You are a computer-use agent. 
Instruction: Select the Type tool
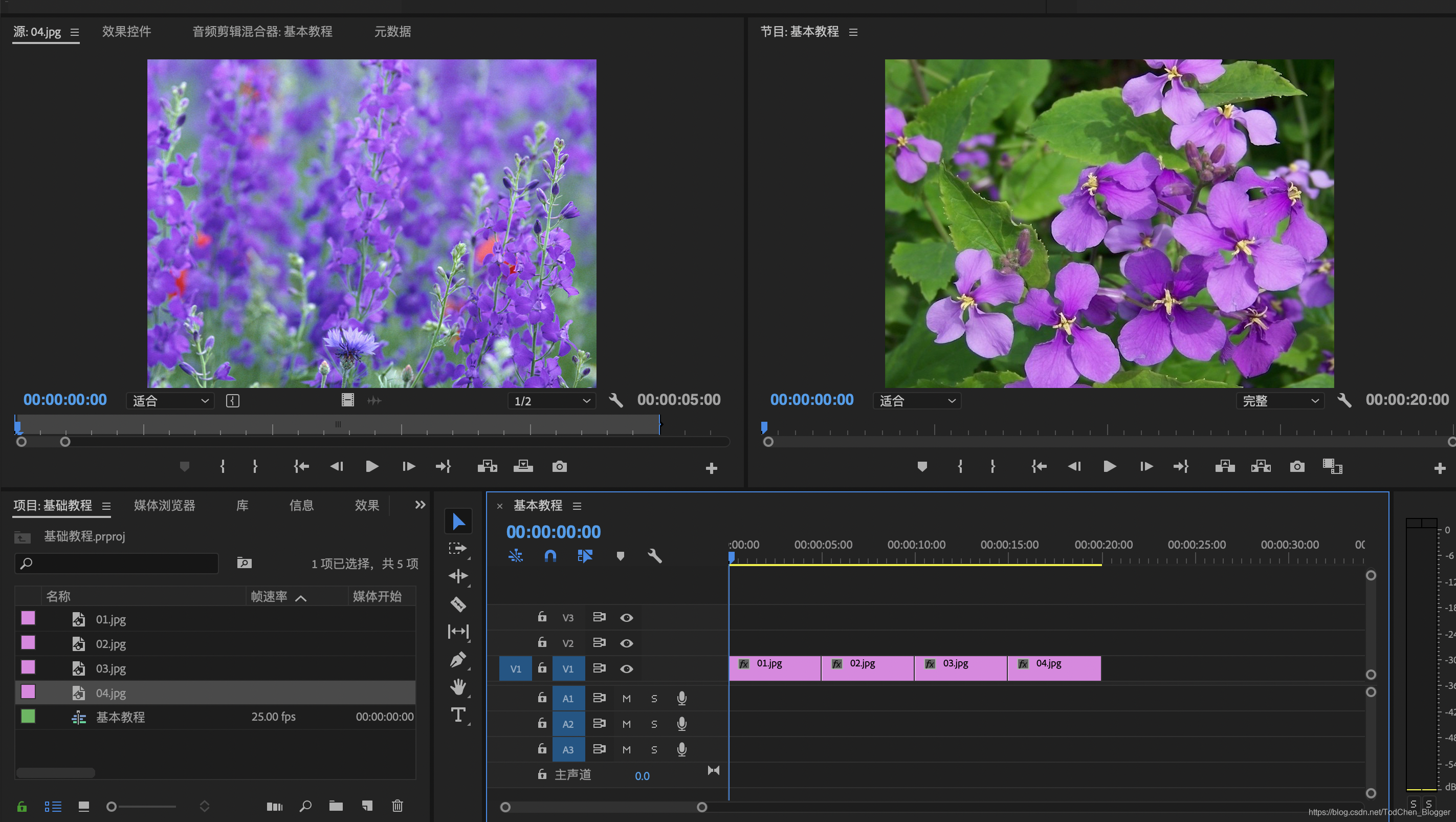[x=458, y=715]
